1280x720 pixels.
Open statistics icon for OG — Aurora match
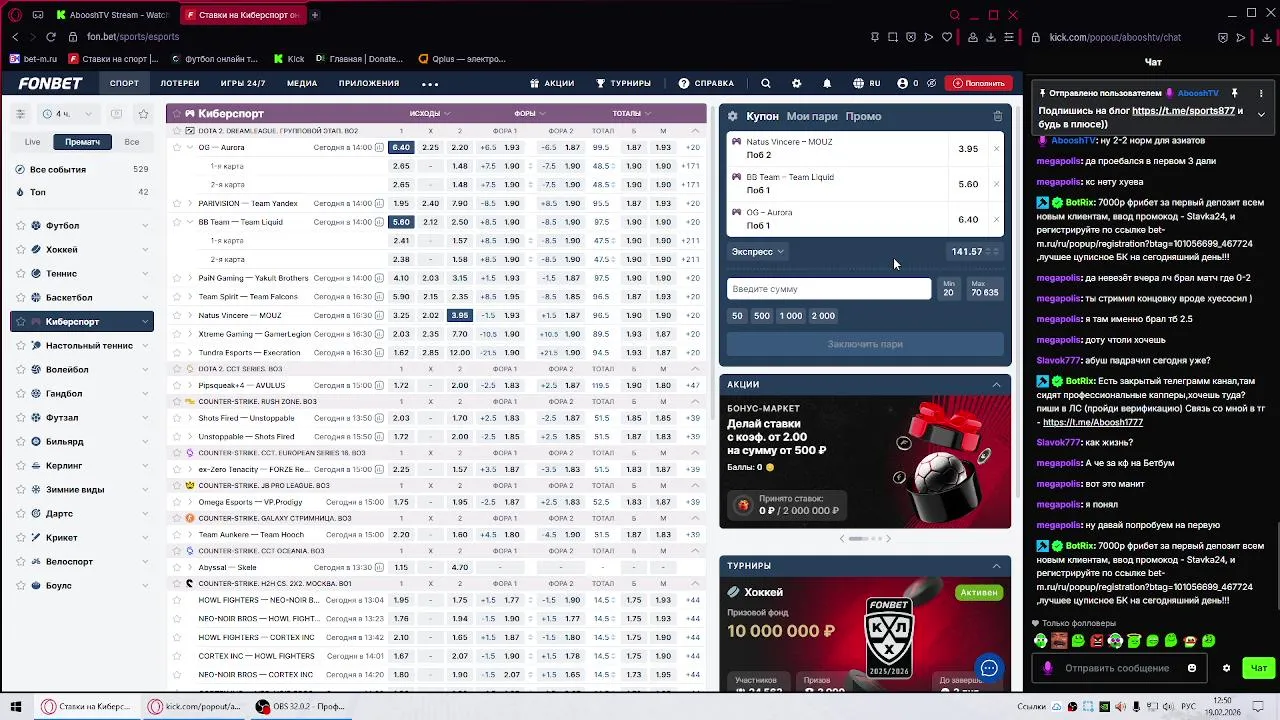pyautogui.click(x=379, y=147)
